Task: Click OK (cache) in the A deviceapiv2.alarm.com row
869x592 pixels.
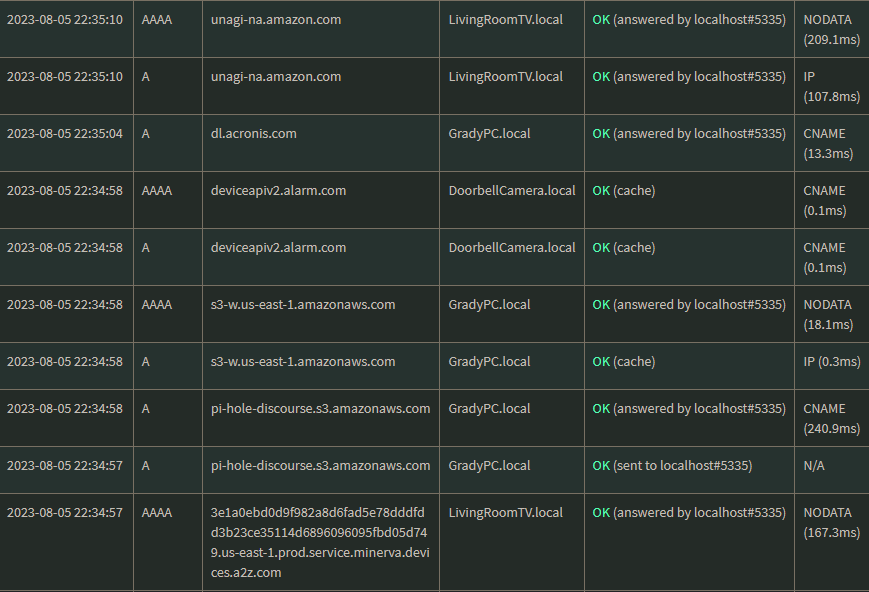Action: click(623, 248)
